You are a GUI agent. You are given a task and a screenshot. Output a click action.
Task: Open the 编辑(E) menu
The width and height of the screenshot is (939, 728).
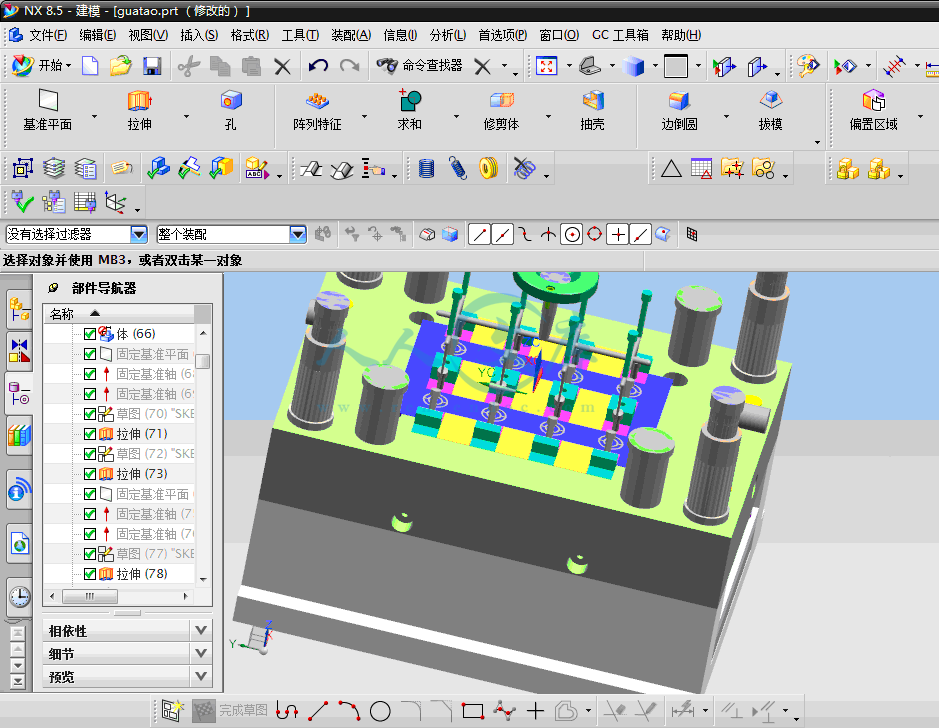click(98, 35)
